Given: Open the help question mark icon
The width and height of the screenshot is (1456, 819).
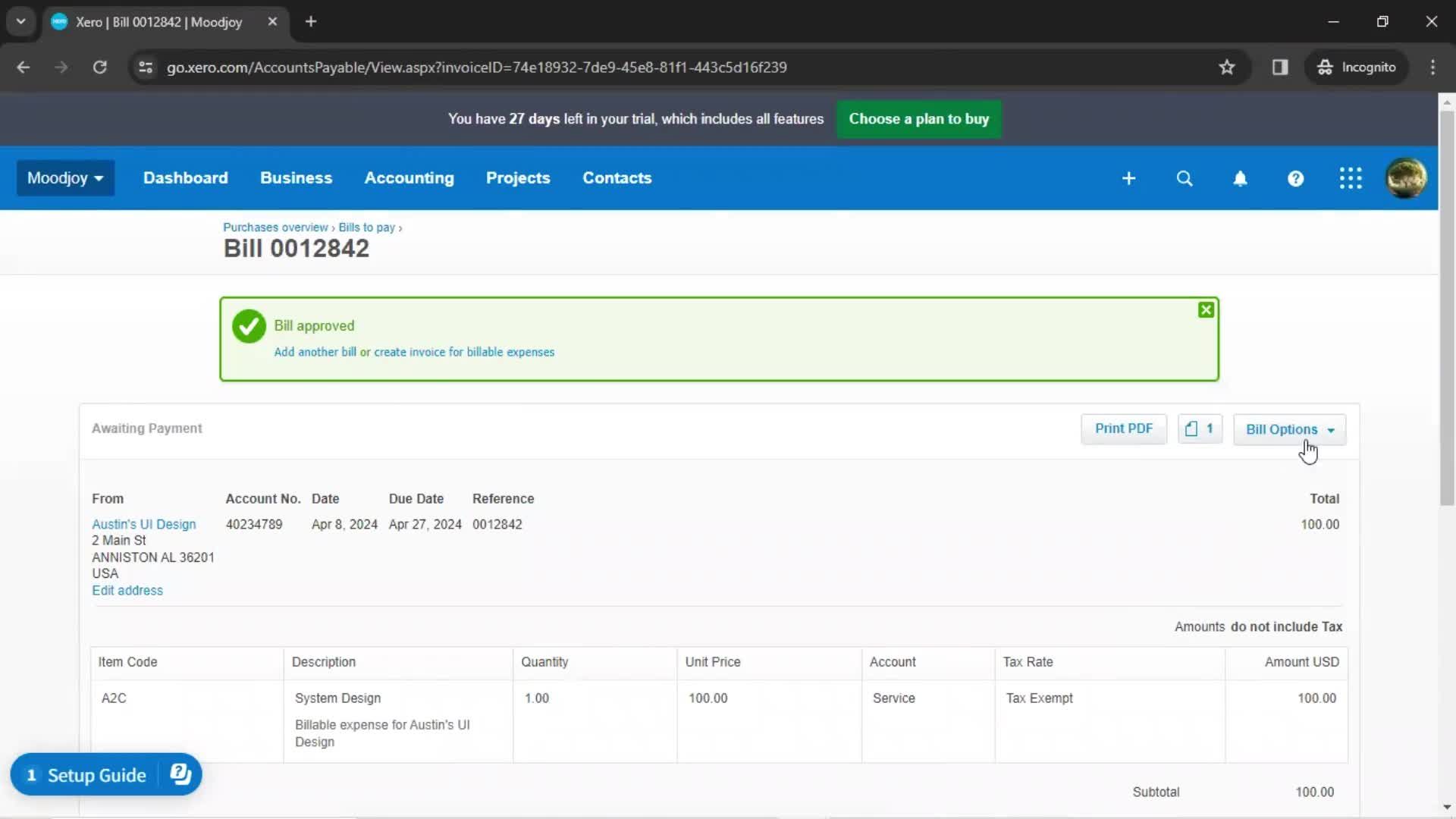Looking at the screenshot, I should (x=1295, y=178).
